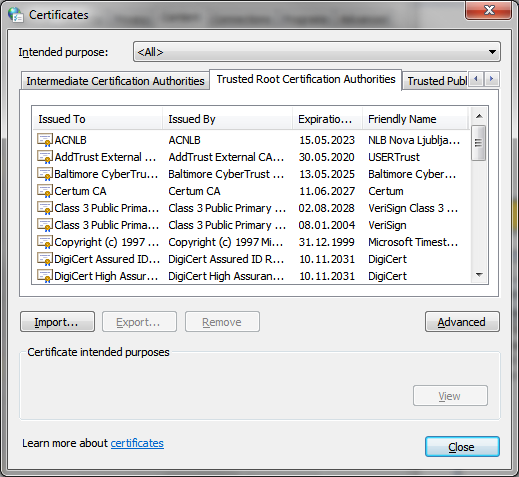
Task: Click certificate icon for Class 3 expiring 02.08.2028
Action: pyautogui.click(x=45, y=208)
